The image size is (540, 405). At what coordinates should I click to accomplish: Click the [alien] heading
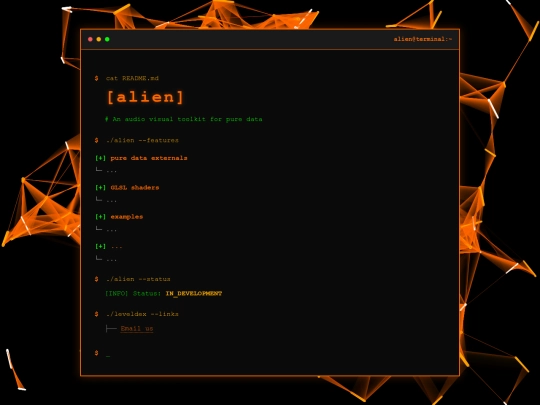[x=145, y=97]
